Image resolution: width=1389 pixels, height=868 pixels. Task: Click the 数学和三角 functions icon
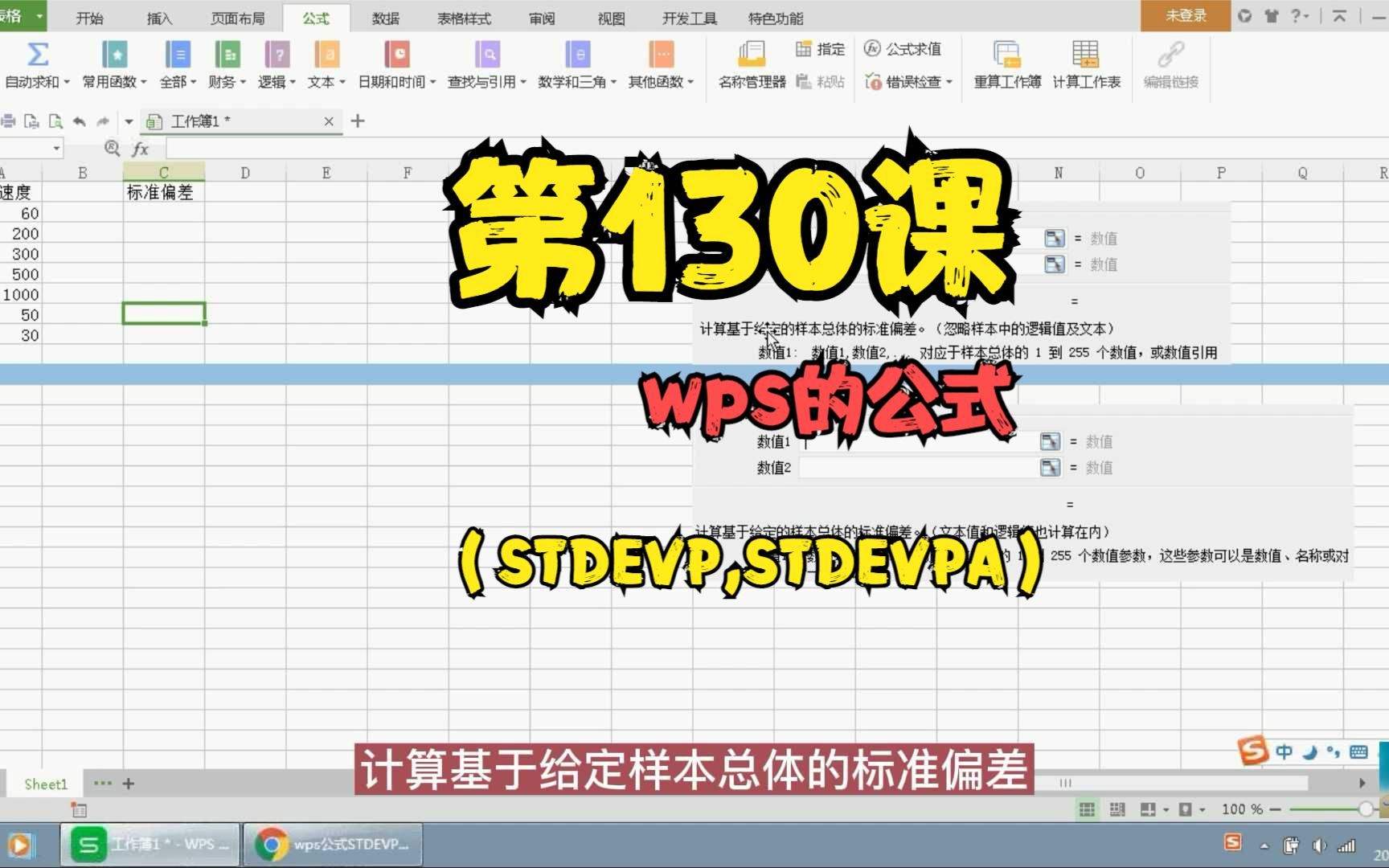(x=577, y=55)
